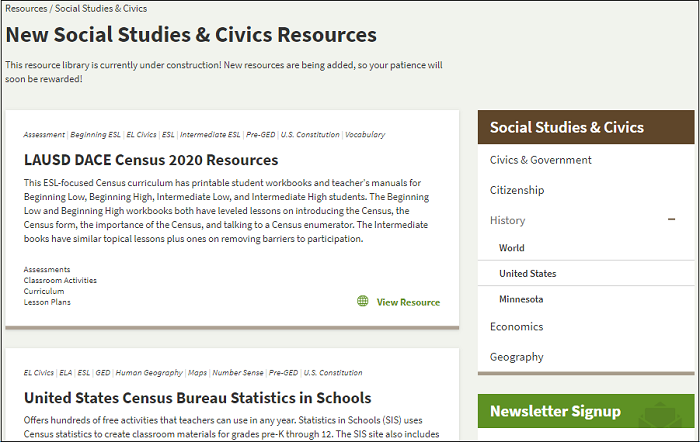
Task: Click the ELA tag on the Census Bureau card
Action: (66, 372)
